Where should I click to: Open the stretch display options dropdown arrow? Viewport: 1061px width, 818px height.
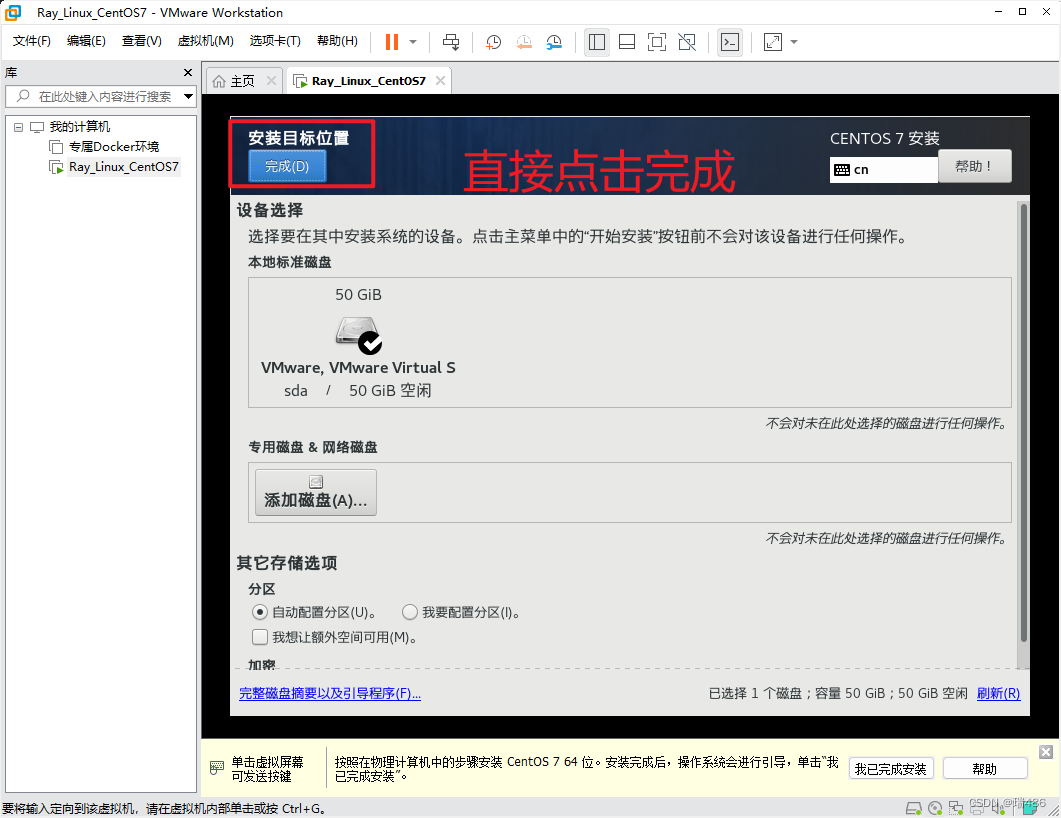[794, 42]
